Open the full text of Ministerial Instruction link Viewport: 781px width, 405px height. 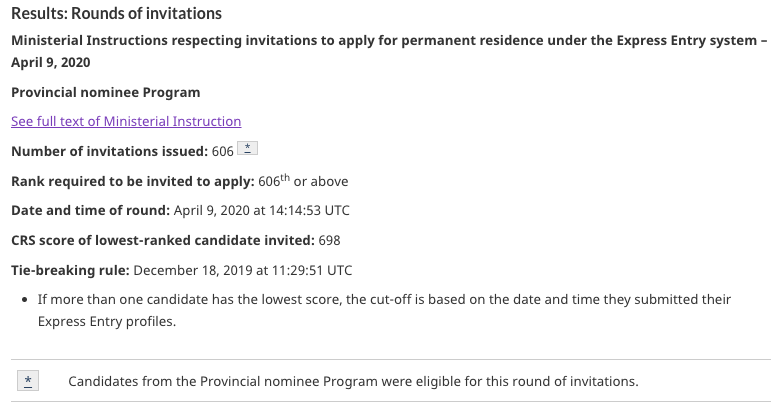[x=126, y=121]
